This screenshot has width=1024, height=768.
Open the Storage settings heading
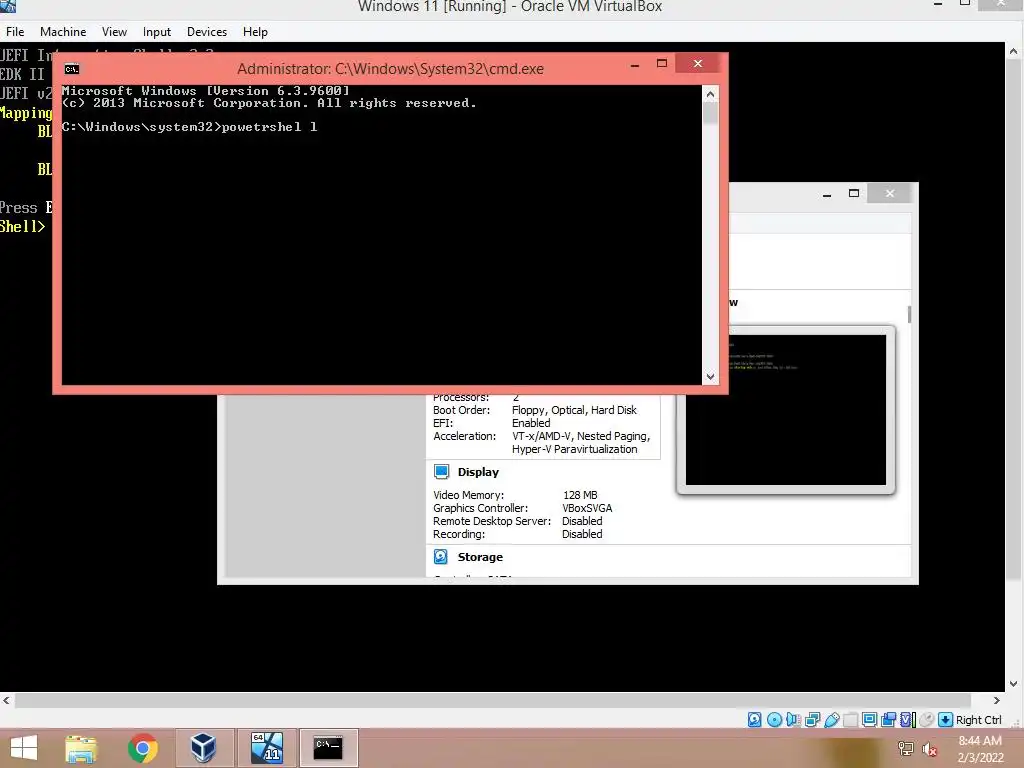(x=480, y=556)
